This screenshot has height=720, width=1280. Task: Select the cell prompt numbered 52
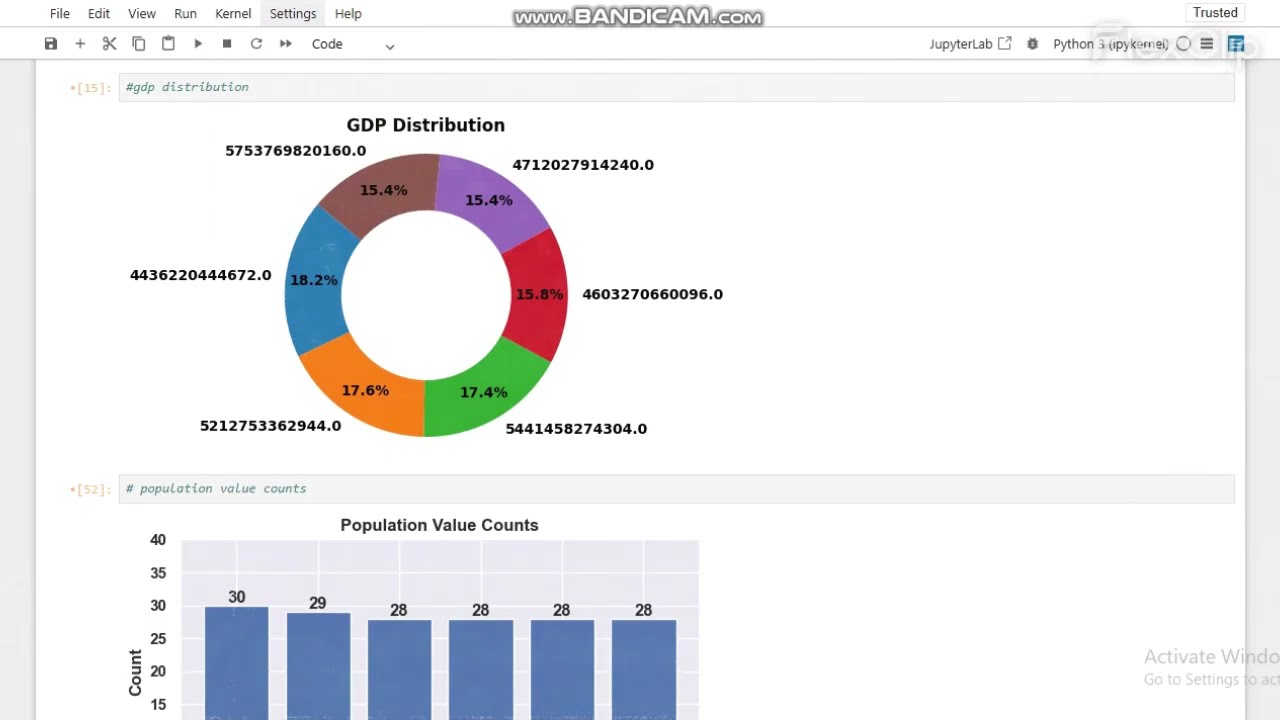tap(90, 490)
